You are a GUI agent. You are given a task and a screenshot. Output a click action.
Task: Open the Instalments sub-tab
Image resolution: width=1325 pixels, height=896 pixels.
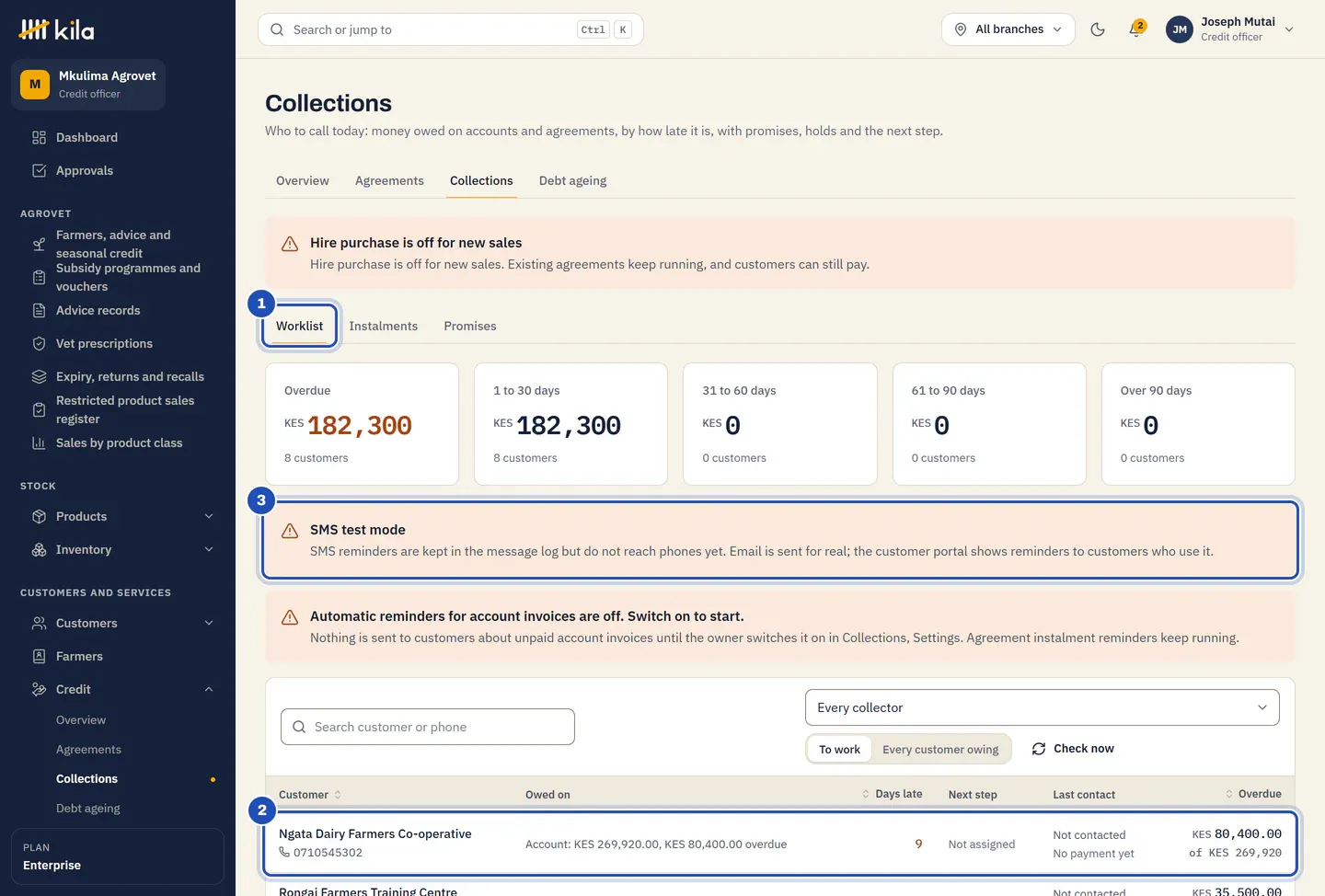(384, 327)
